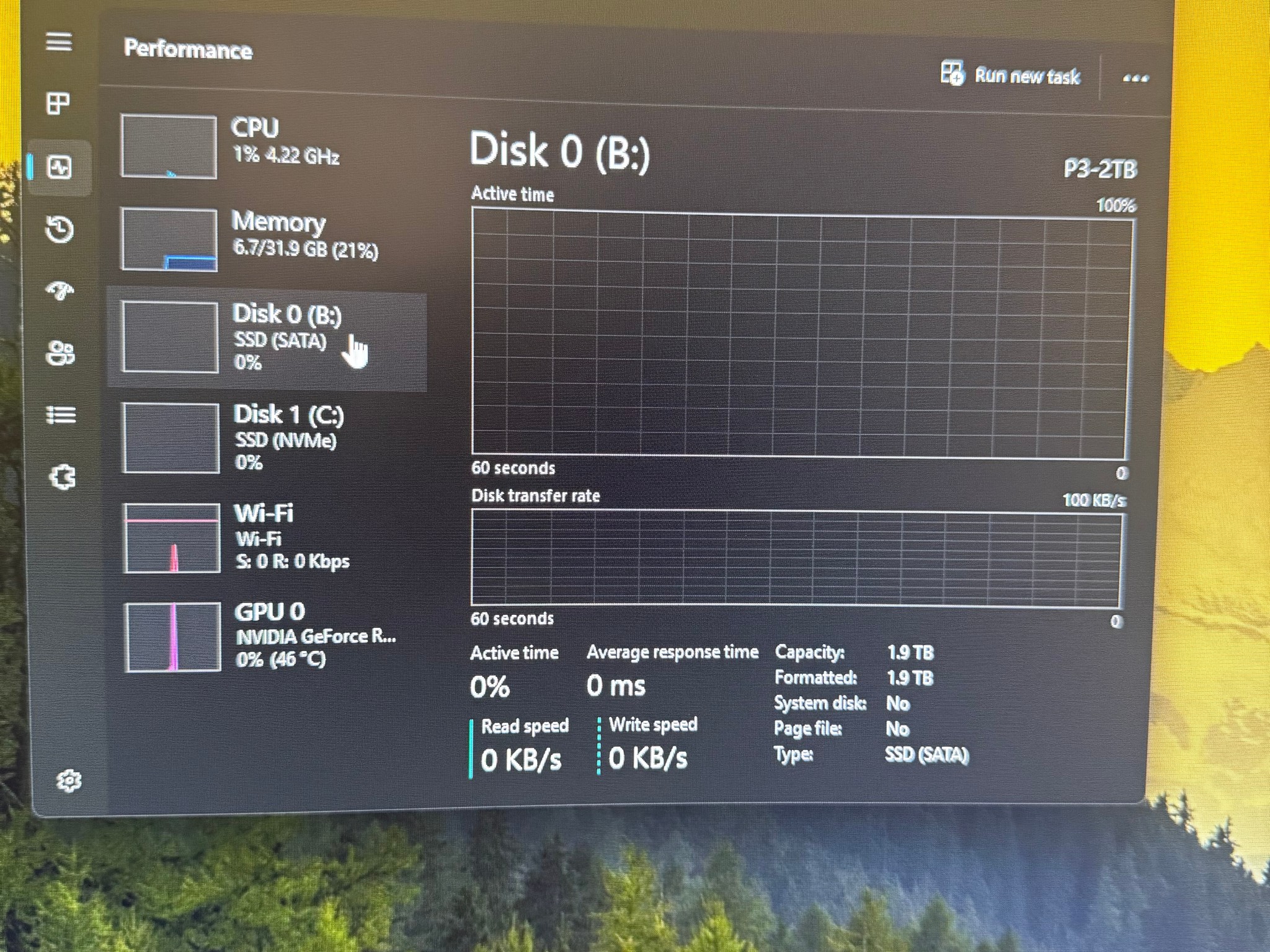Click the Formatted 1.9 TB value

pos(910,678)
